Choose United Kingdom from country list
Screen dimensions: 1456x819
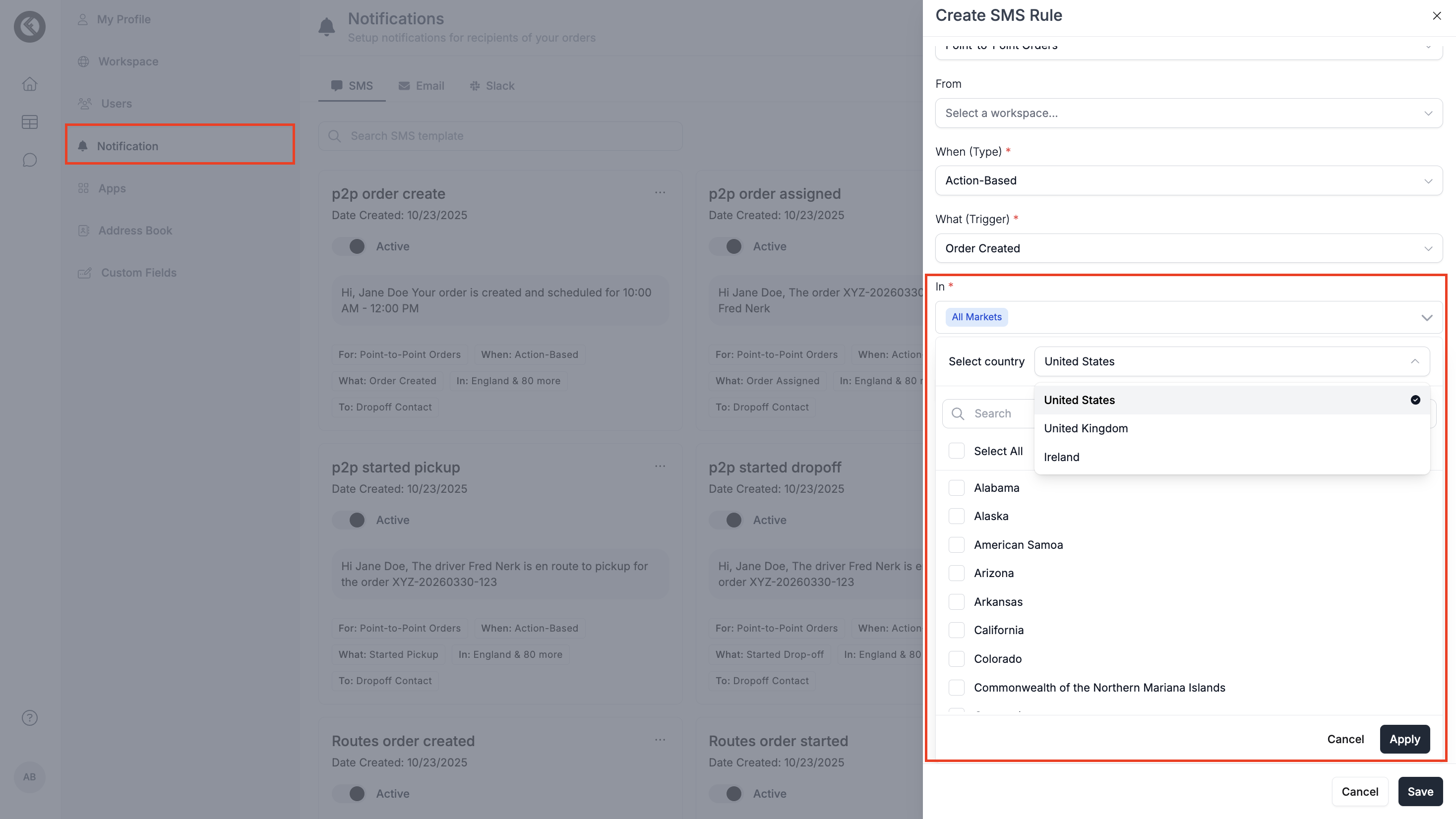[1085, 428]
